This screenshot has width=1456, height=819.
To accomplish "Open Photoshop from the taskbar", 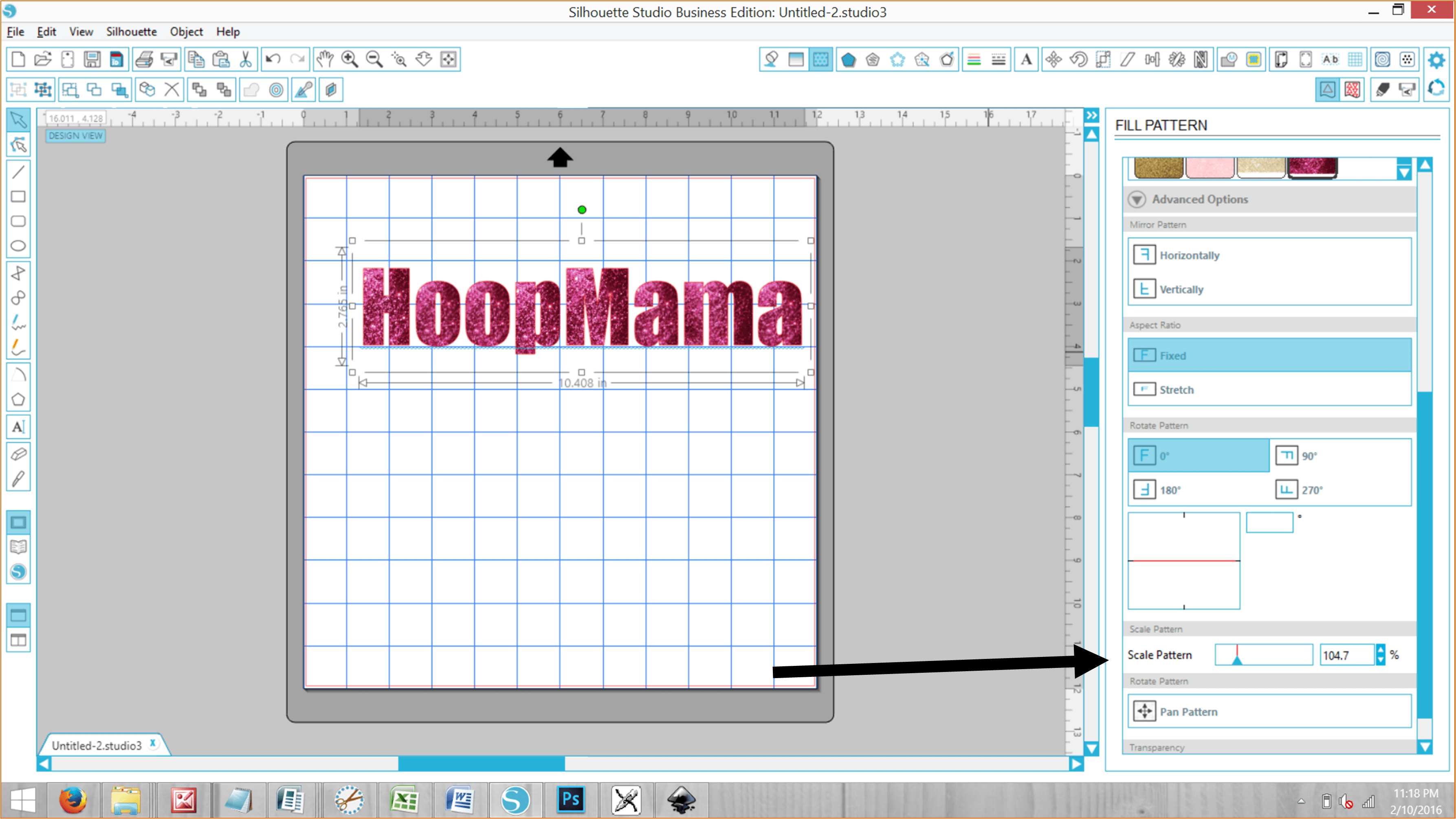I will (570, 800).
